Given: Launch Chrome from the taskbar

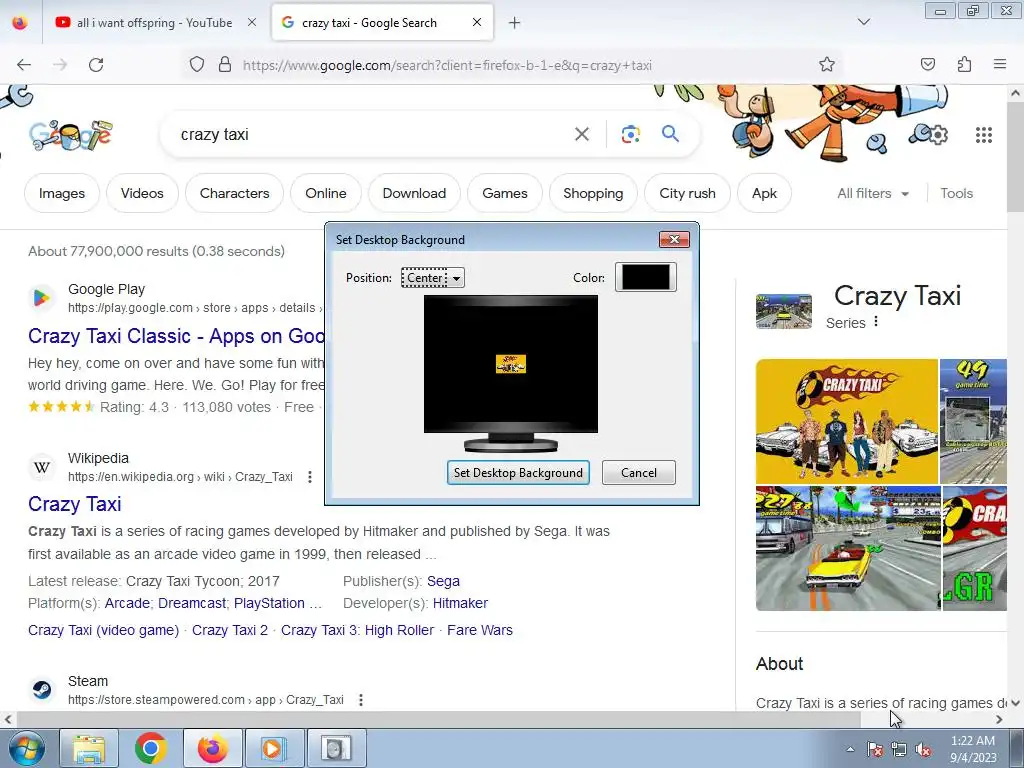Looking at the screenshot, I should click(151, 748).
